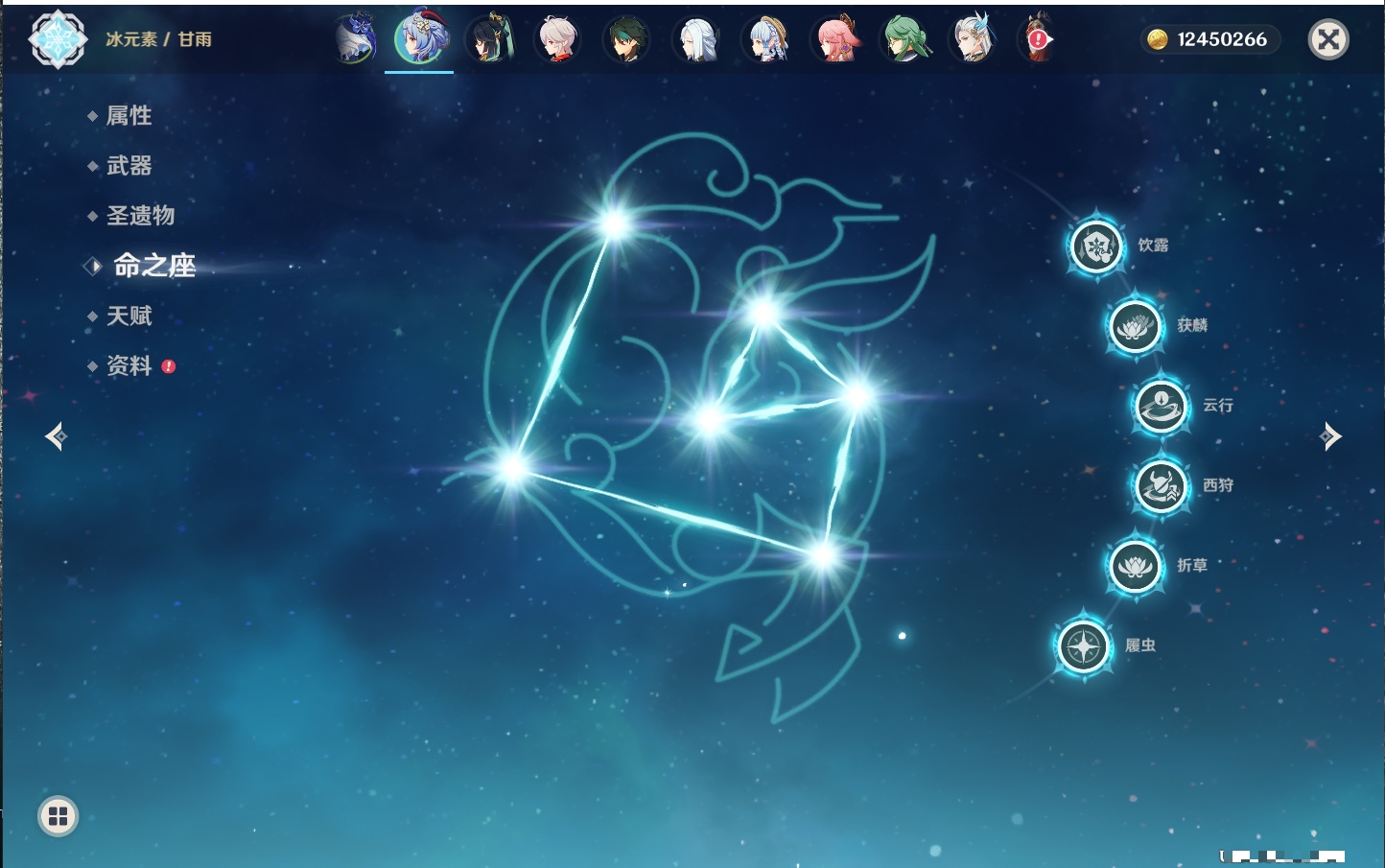This screenshot has width=1385, height=868.
Task: Open the portrait with red exclamation badge
Action: (1038, 39)
